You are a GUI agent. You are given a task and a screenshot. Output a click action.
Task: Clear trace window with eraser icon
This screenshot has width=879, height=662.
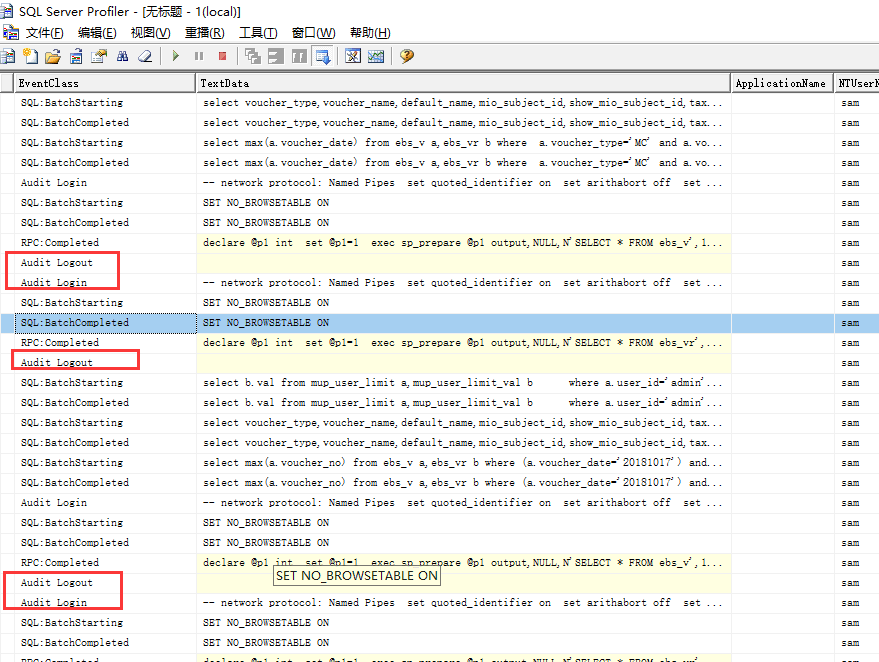click(x=145, y=57)
